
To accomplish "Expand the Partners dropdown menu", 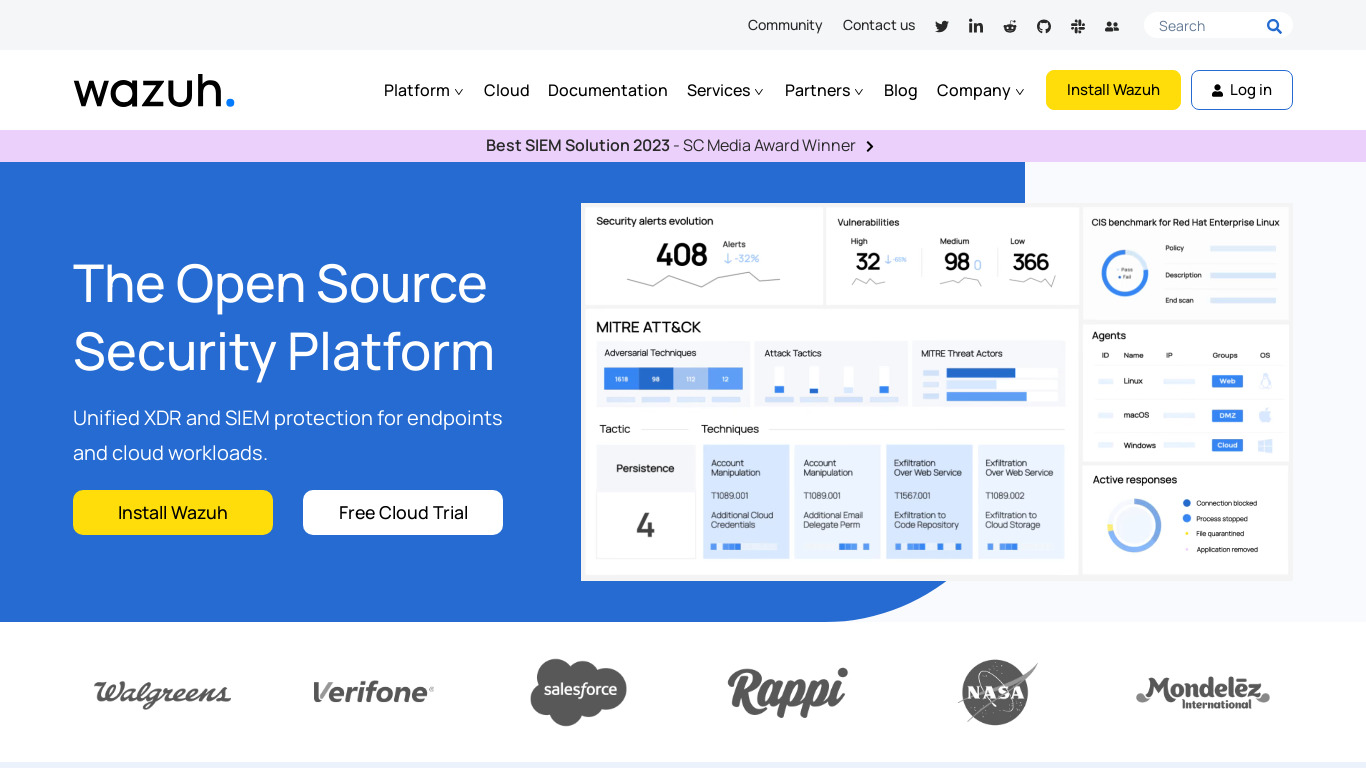I will tap(824, 91).
